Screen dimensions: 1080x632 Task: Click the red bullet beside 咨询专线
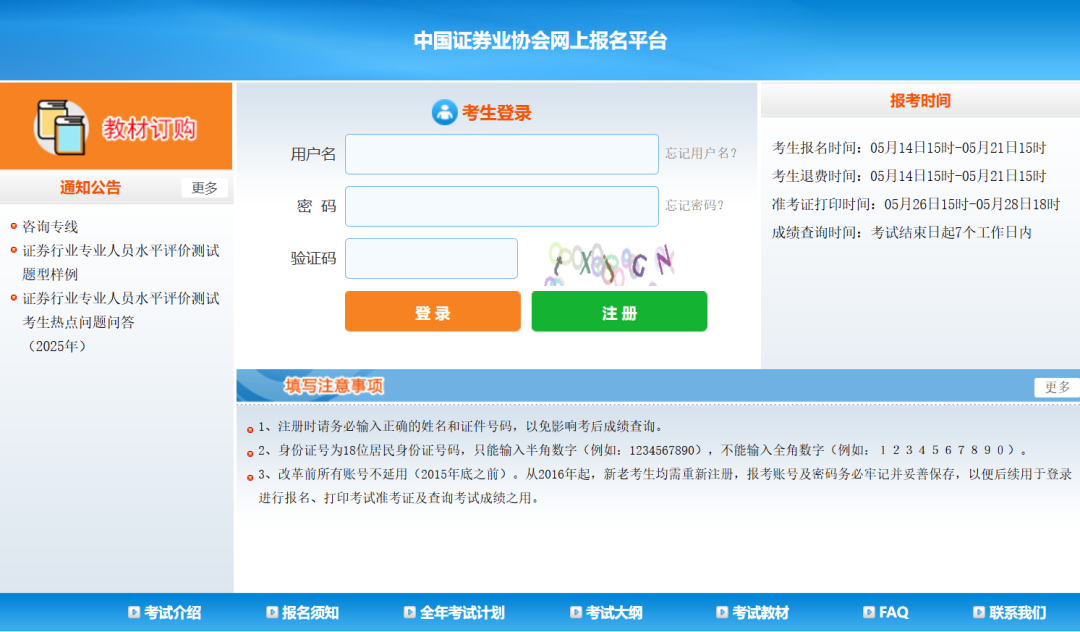coord(14,226)
